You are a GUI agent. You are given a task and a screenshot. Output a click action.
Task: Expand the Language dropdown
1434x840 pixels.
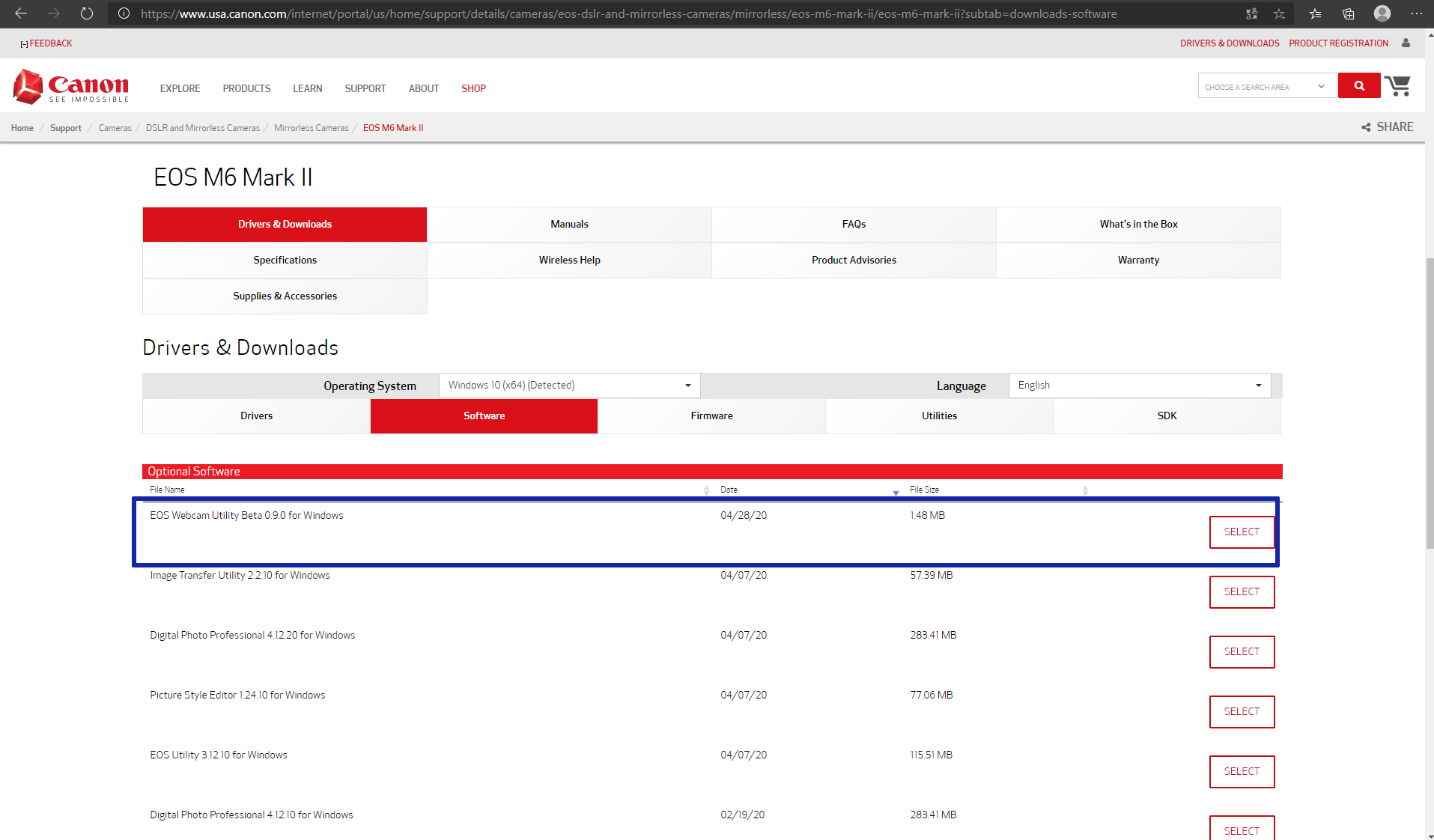(x=1139, y=386)
